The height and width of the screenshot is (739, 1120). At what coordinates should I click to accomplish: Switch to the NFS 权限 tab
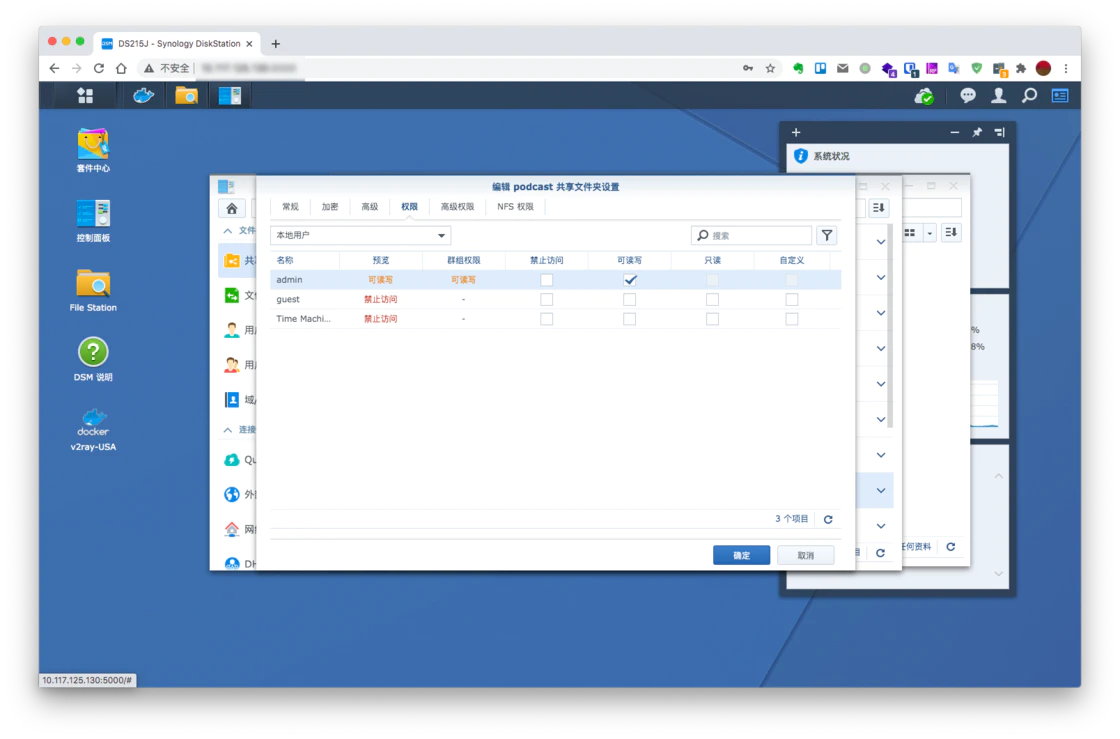pyautogui.click(x=515, y=207)
